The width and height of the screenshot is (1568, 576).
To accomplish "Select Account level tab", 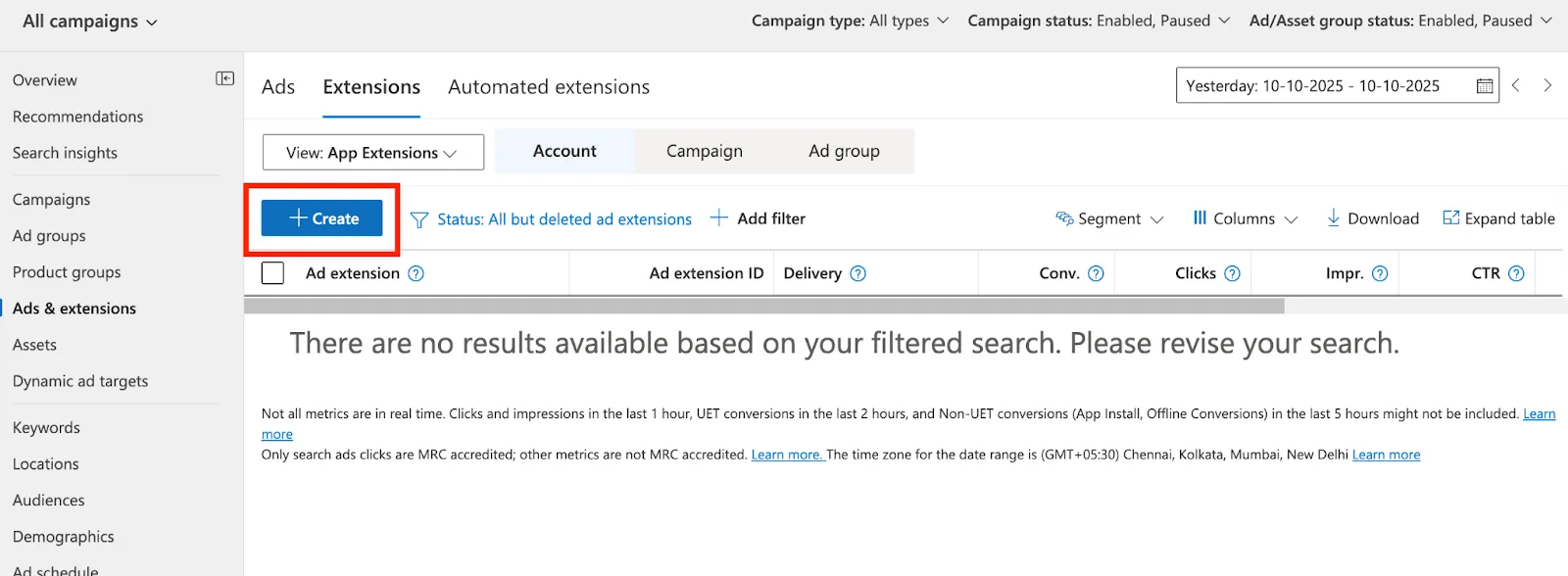I will coord(564,151).
